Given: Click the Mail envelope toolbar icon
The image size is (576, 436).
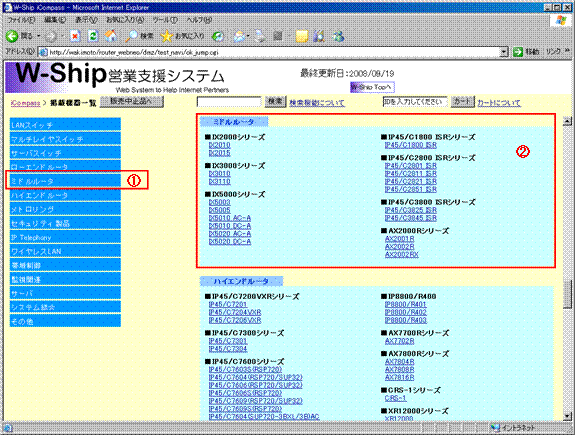Looking at the screenshot, I should point(240,36).
